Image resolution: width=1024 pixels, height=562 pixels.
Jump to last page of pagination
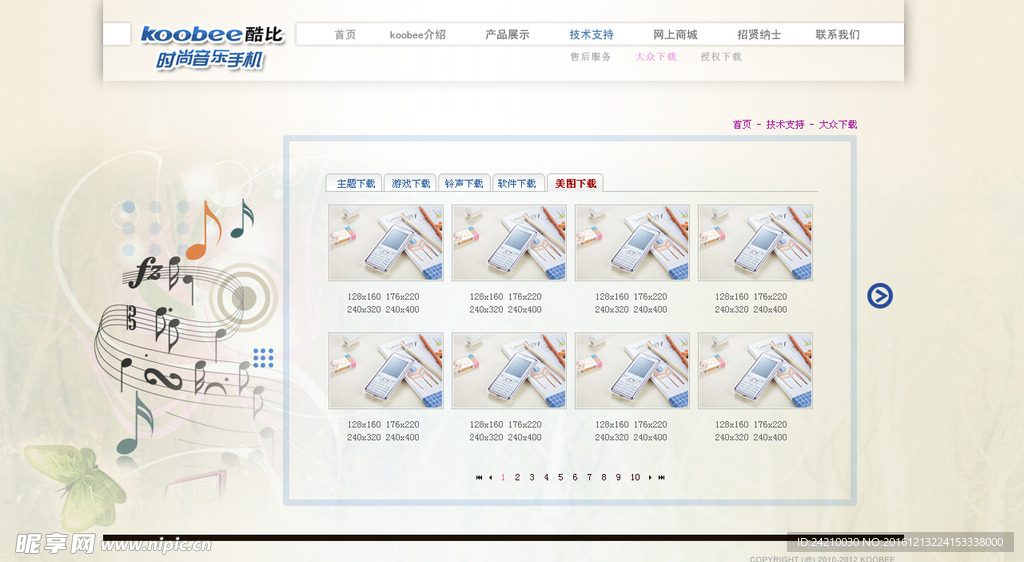pyautogui.click(x=662, y=478)
